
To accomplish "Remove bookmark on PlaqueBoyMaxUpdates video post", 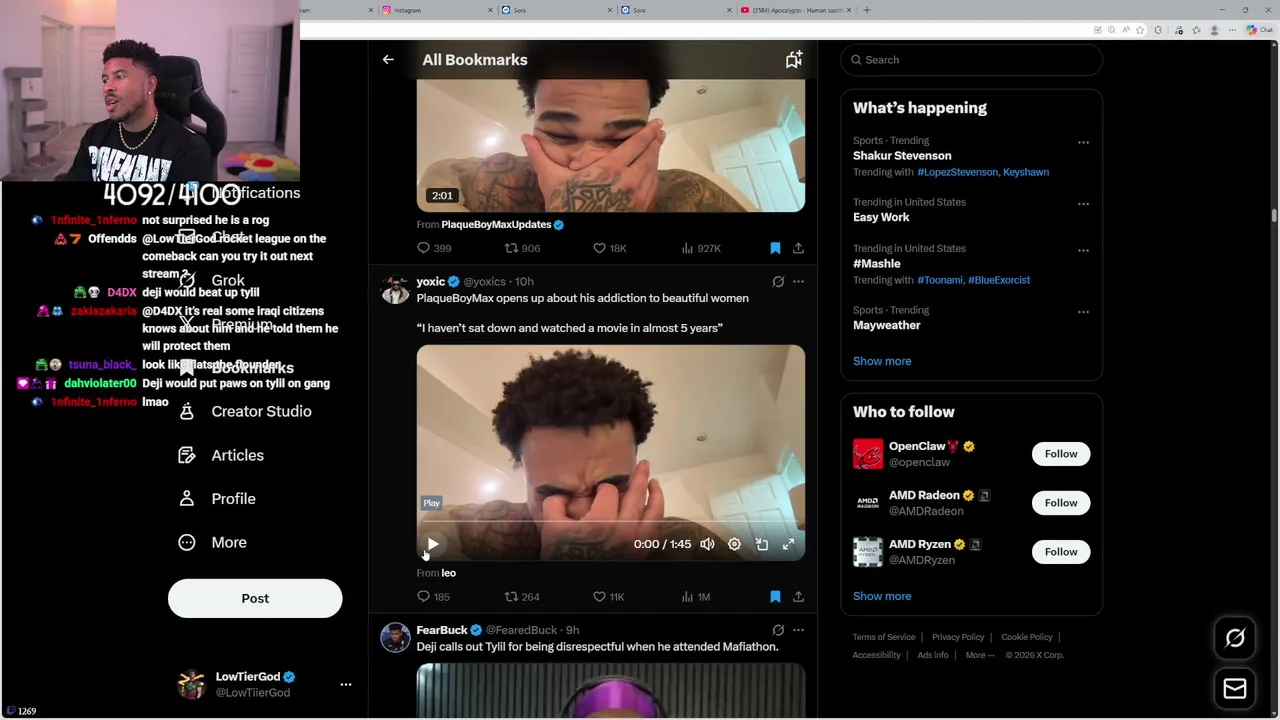I will (775, 248).
